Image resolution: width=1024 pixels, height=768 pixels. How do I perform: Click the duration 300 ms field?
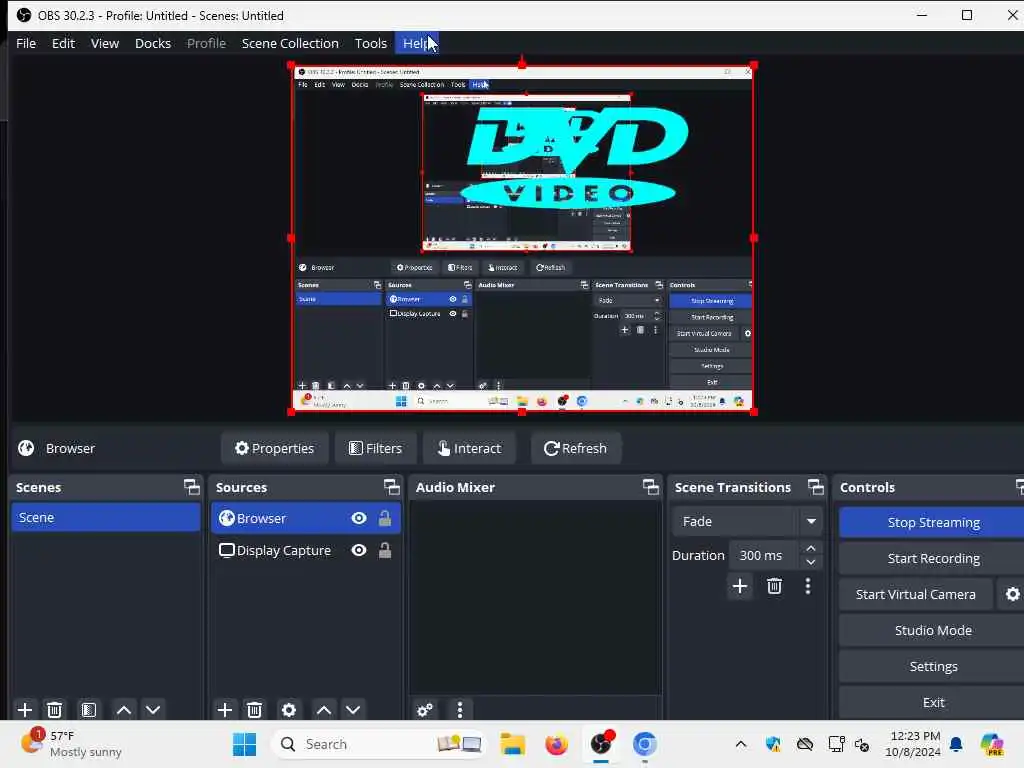[763, 555]
